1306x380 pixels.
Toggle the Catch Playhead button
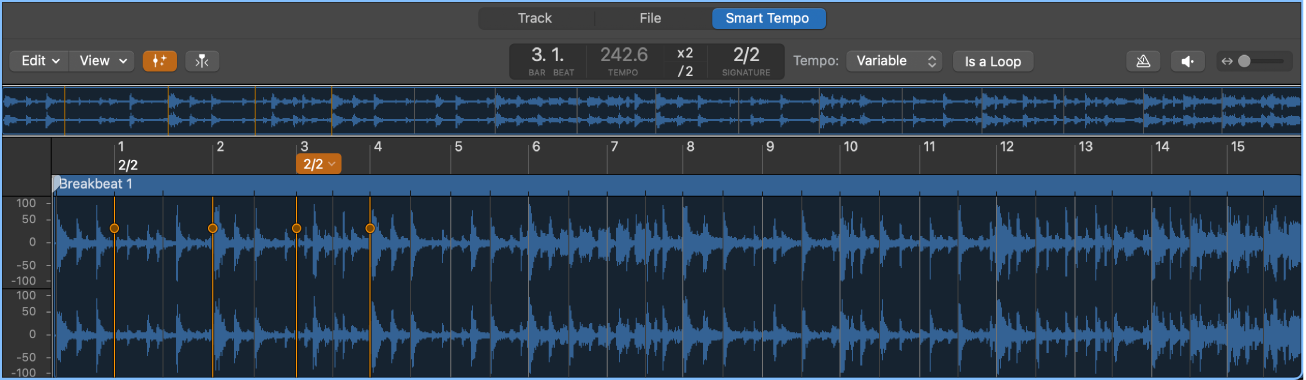point(202,61)
